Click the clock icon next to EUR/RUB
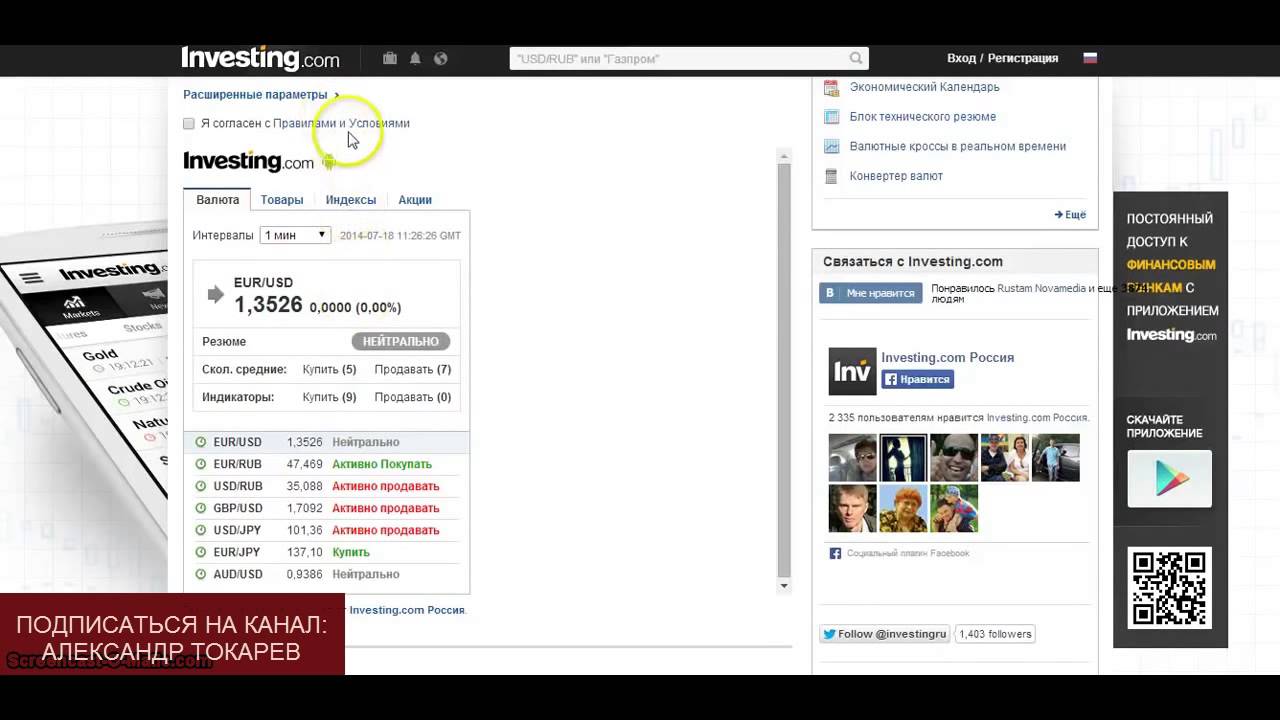The height and width of the screenshot is (720, 1280). pyautogui.click(x=200, y=464)
